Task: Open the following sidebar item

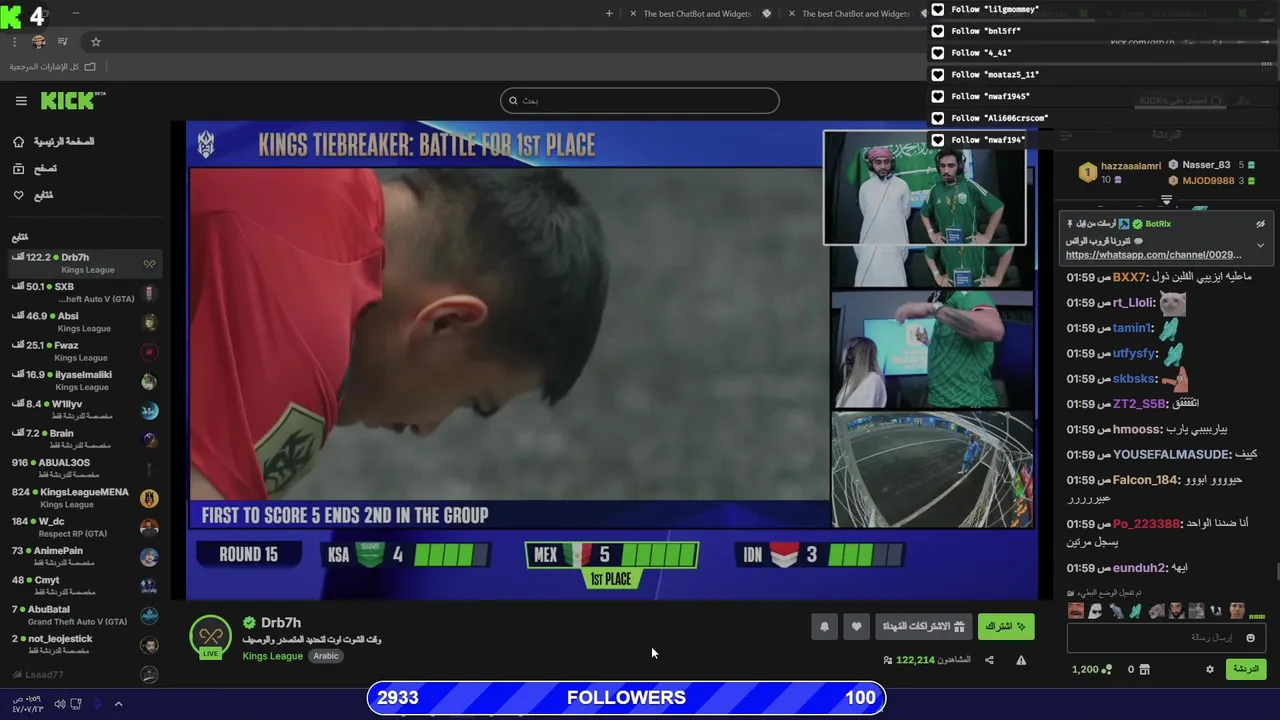Action: click(x=33, y=195)
